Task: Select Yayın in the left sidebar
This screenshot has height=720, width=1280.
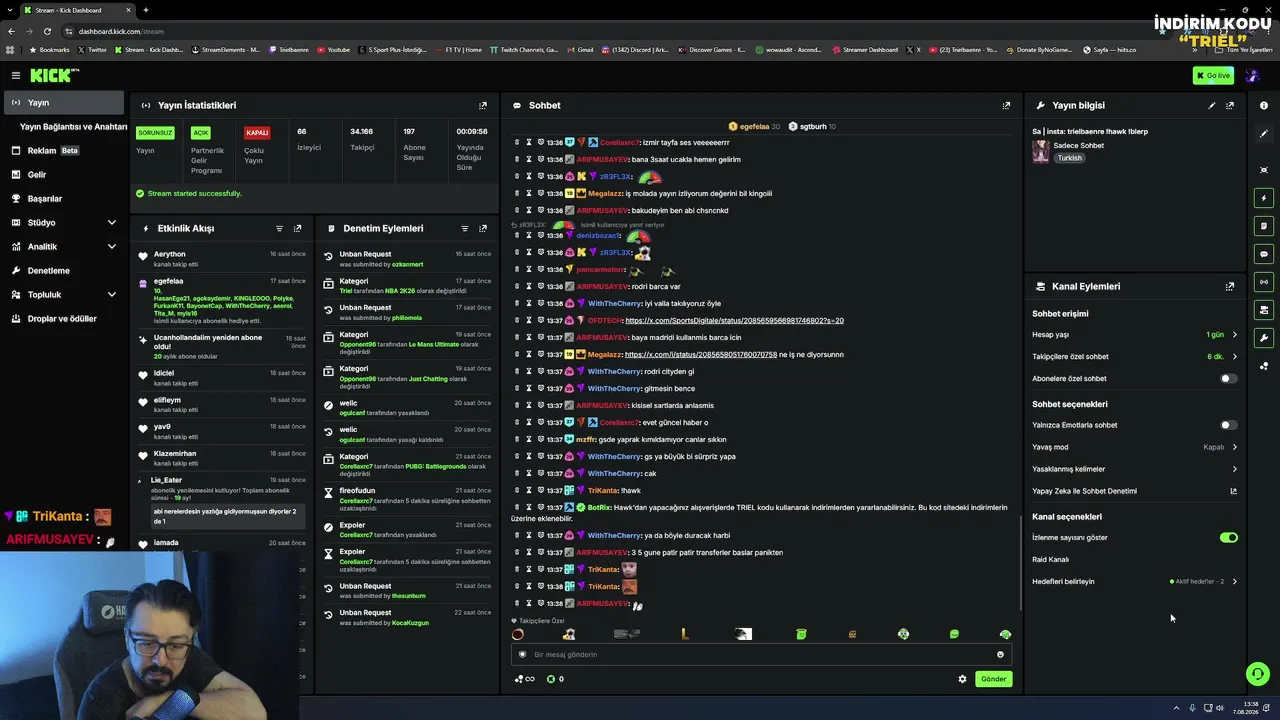Action: (x=64, y=103)
